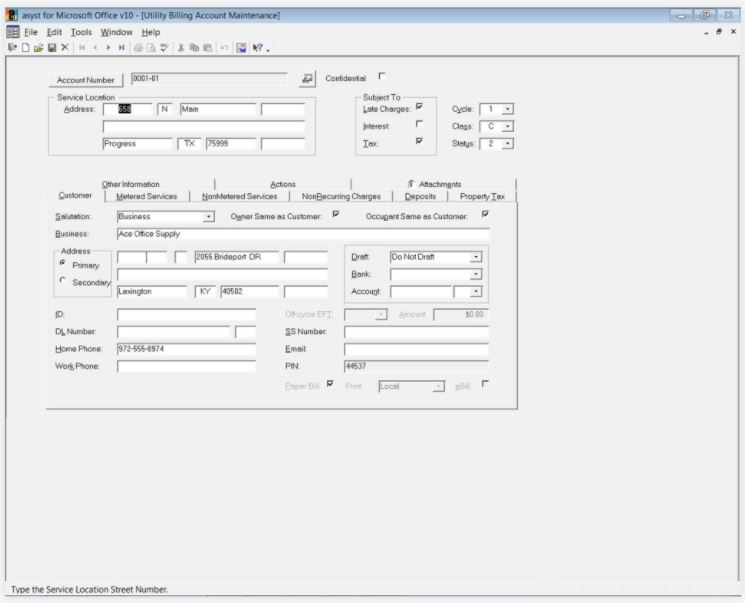Image resolution: width=745 pixels, height=603 pixels.
Task: Open the Property Tax tab
Action: click(482, 196)
